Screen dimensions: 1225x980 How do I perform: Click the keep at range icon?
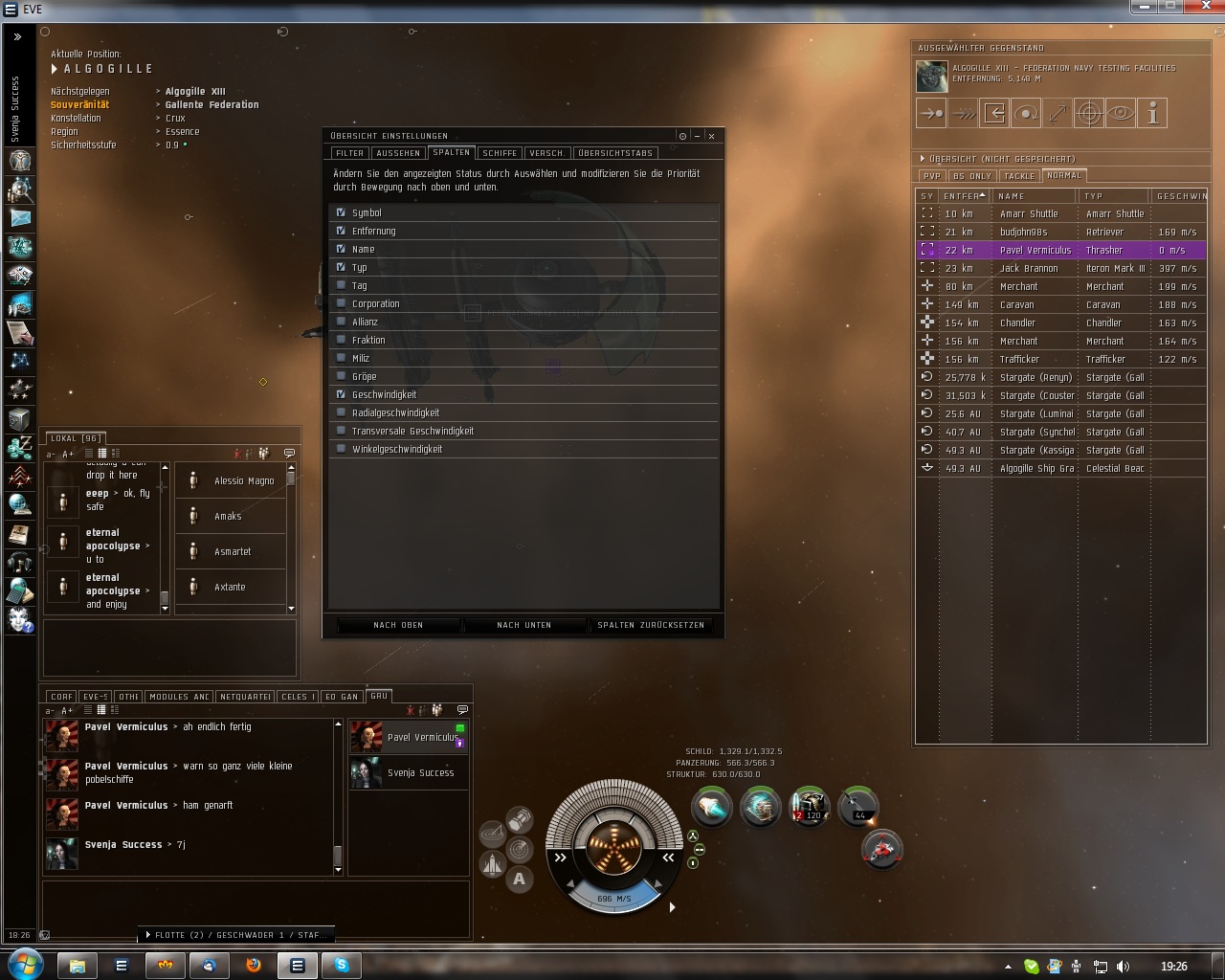tap(1058, 113)
